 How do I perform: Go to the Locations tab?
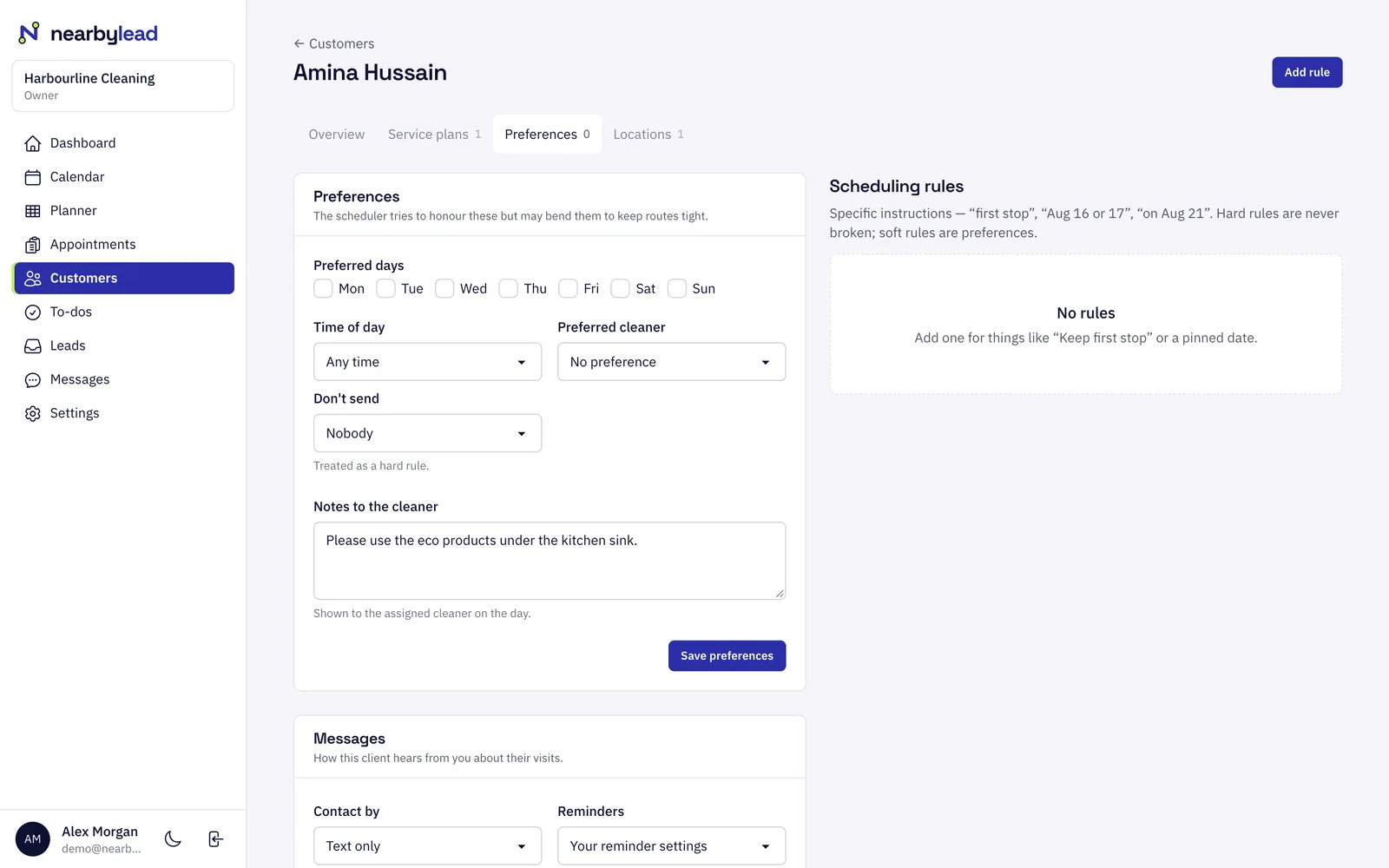coord(648,135)
